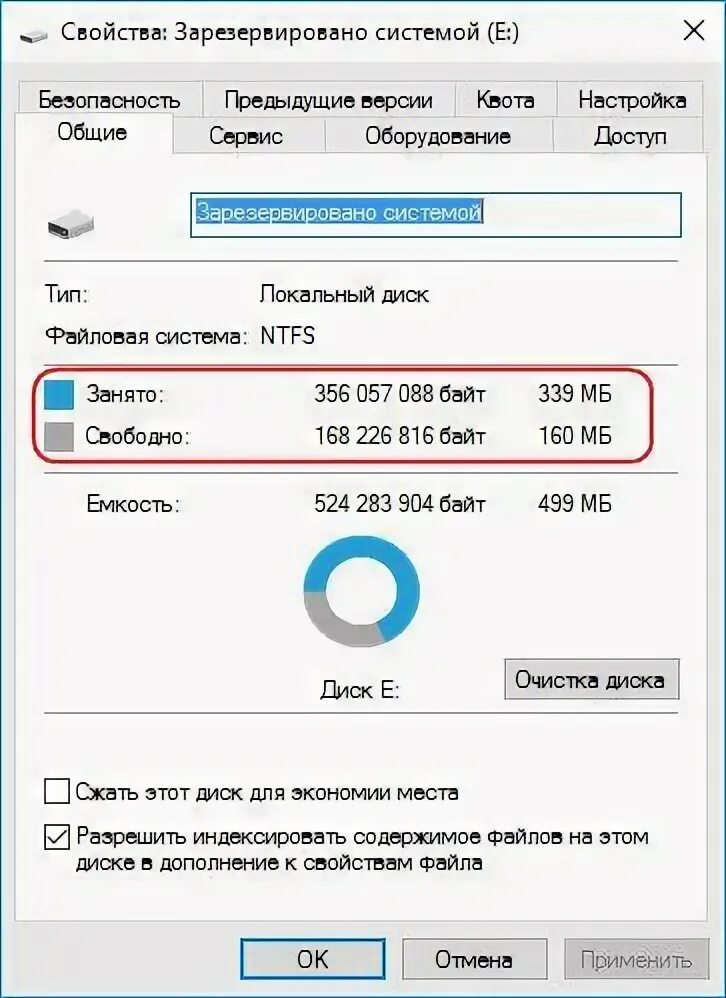The image size is (726, 998).
Task: Click the blue used space color square
Action: click(x=59, y=395)
